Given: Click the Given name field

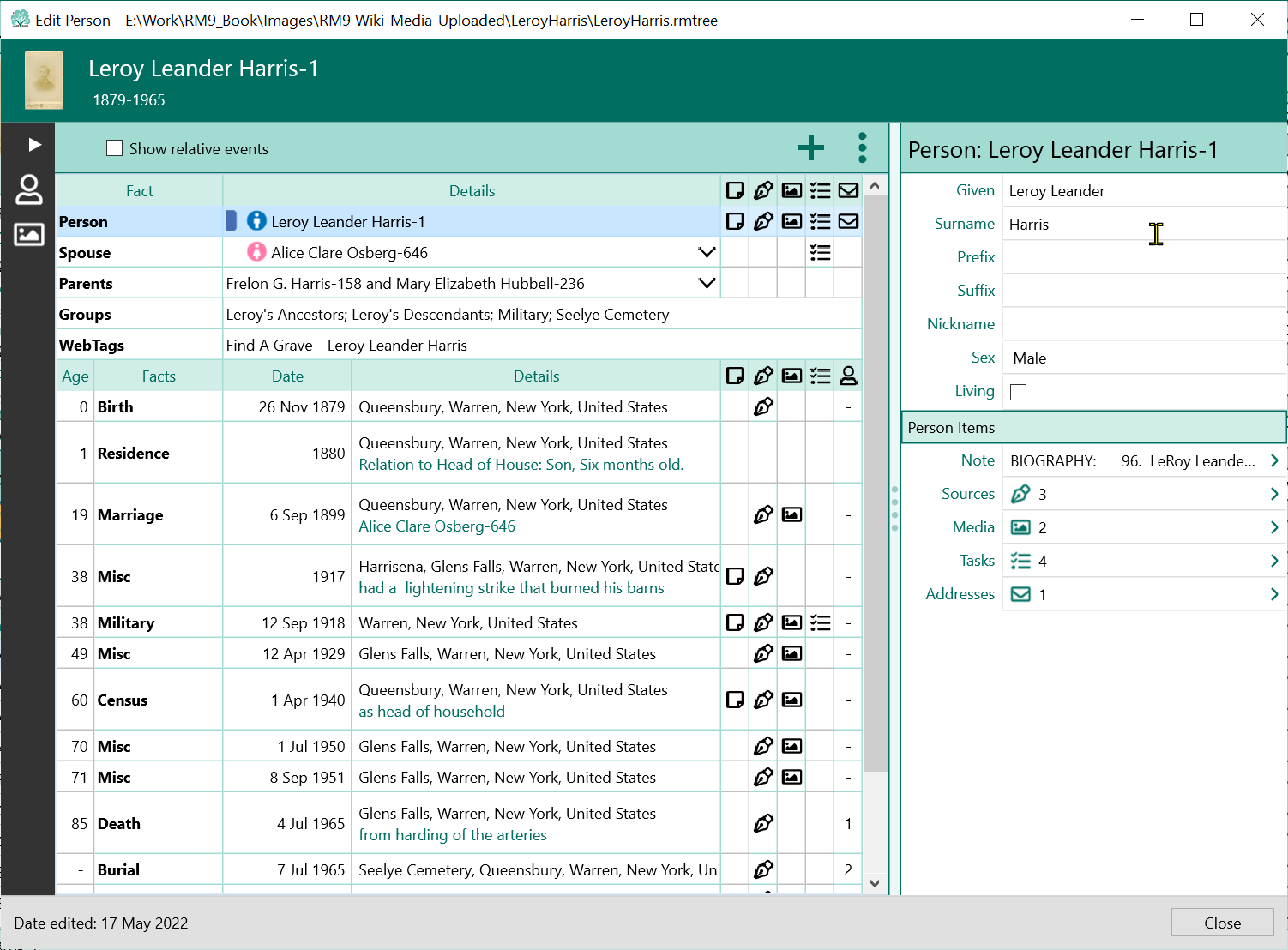Looking at the screenshot, I should click(x=1144, y=190).
